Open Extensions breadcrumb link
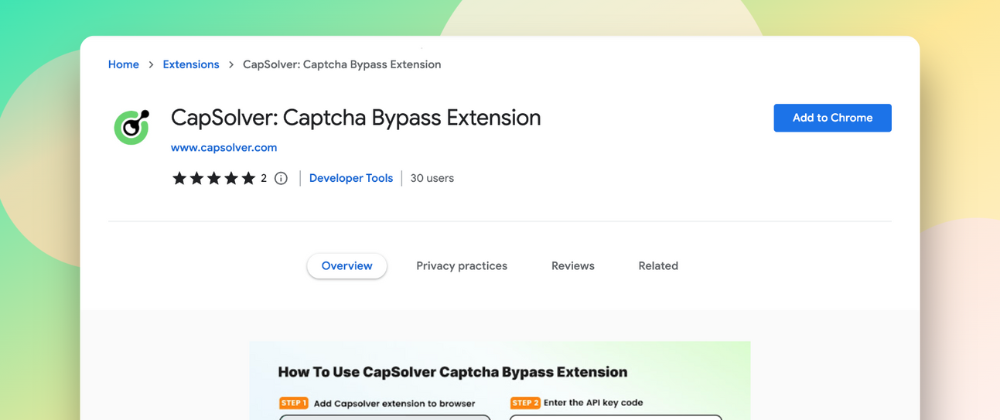 click(x=191, y=64)
